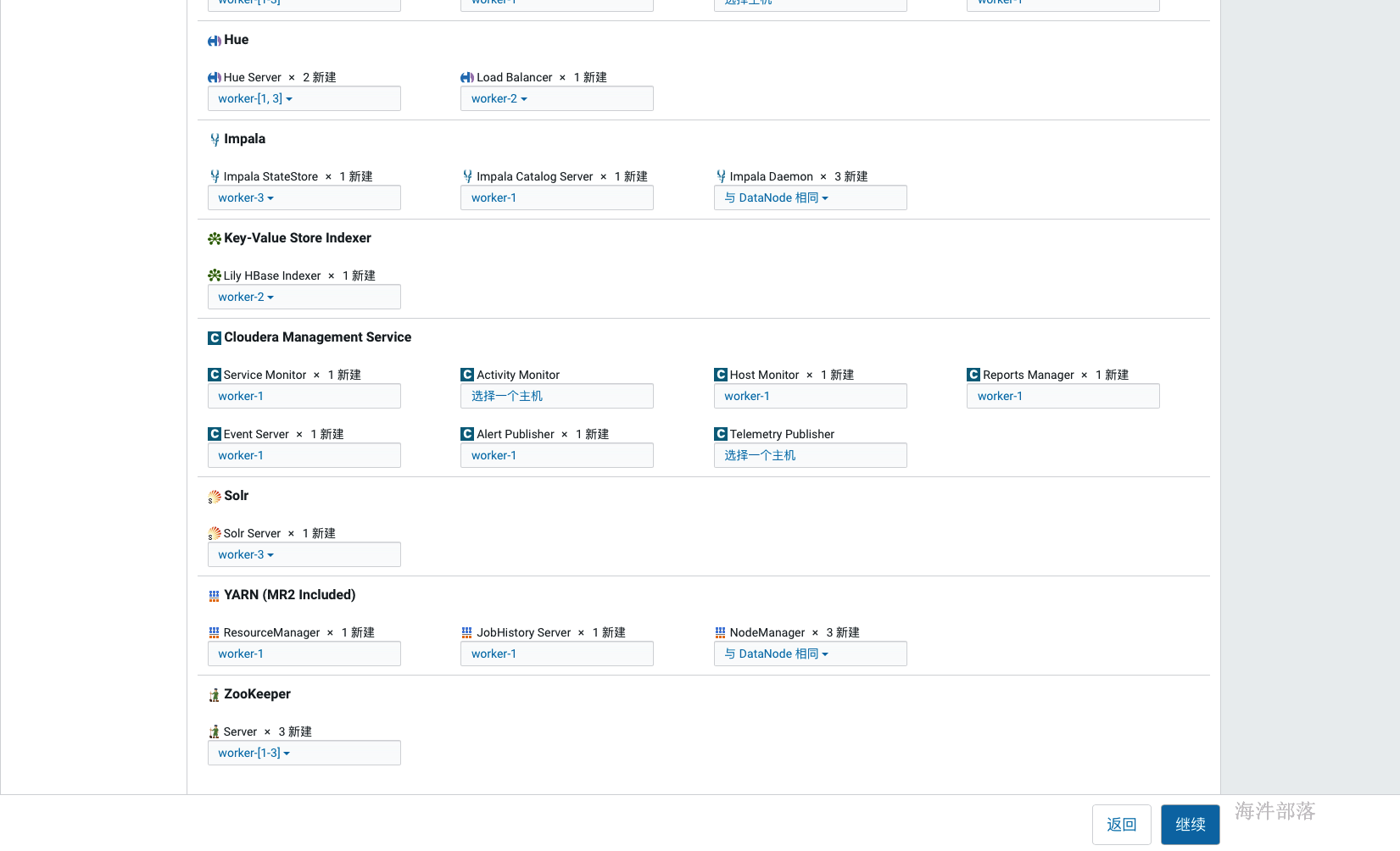Open NodeManager DataNode host dropdown
The image size is (1400, 851).
[x=811, y=654]
